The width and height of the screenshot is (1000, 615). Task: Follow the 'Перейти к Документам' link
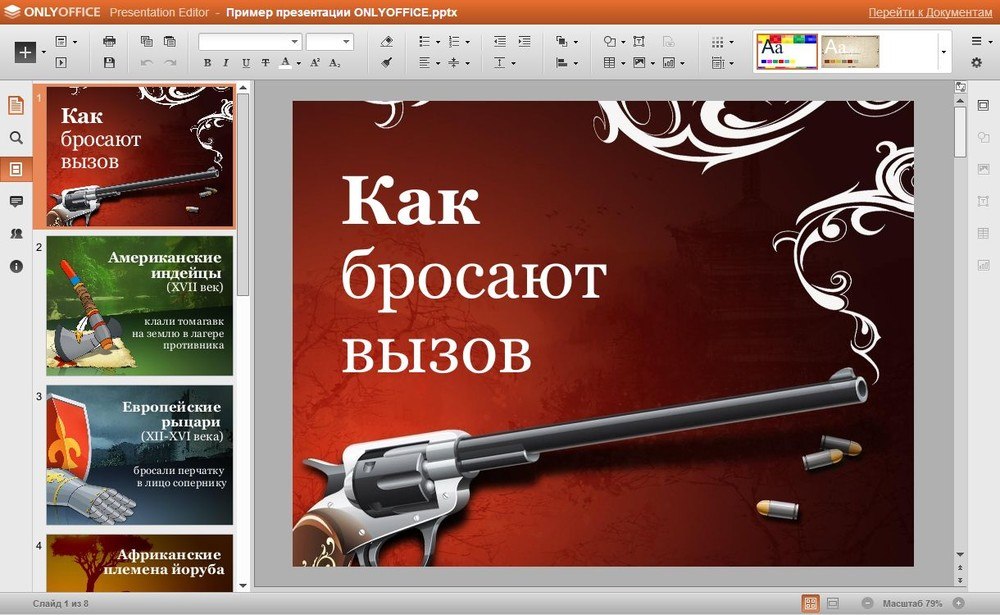click(x=930, y=12)
